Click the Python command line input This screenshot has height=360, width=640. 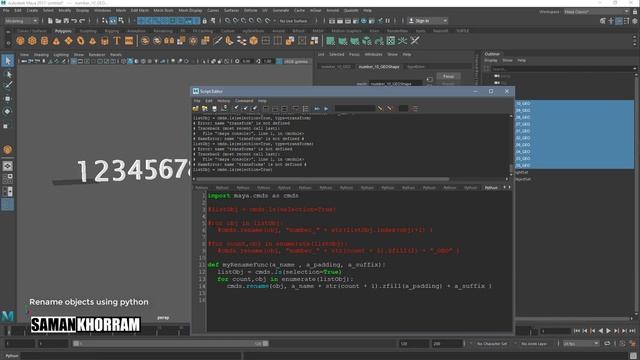pyautogui.click(x=131, y=356)
